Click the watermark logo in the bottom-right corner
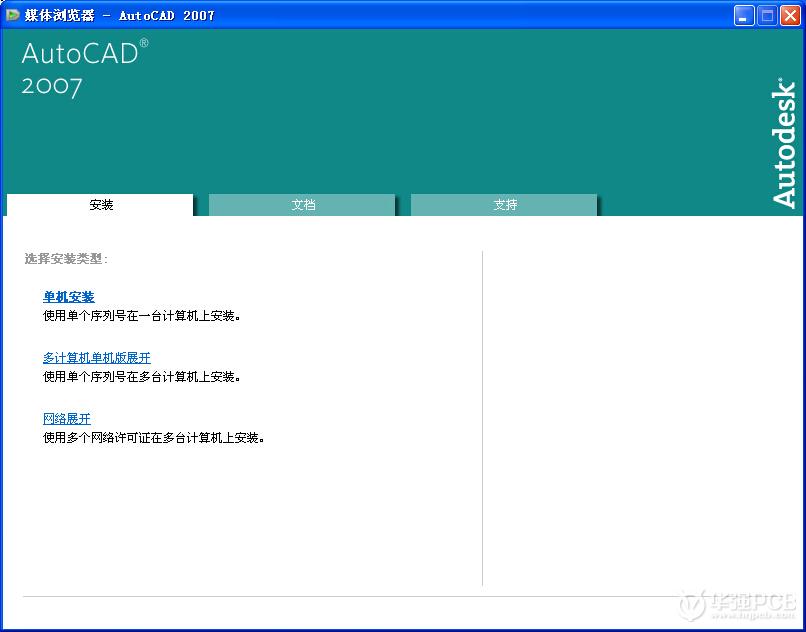This screenshot has height=632, width=806. point(739,606)
